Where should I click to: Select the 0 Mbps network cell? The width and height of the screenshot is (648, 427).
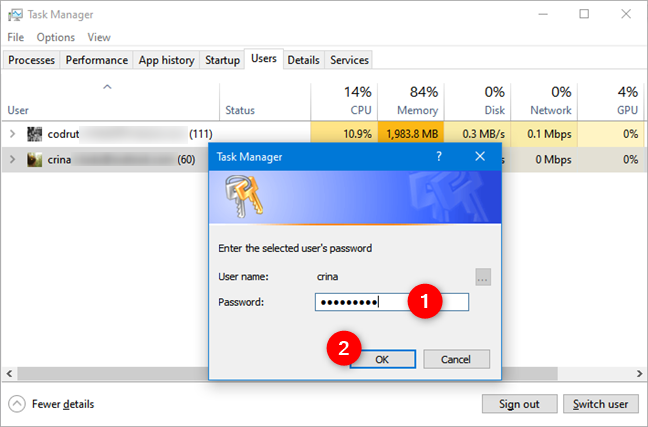pos(544,160)
